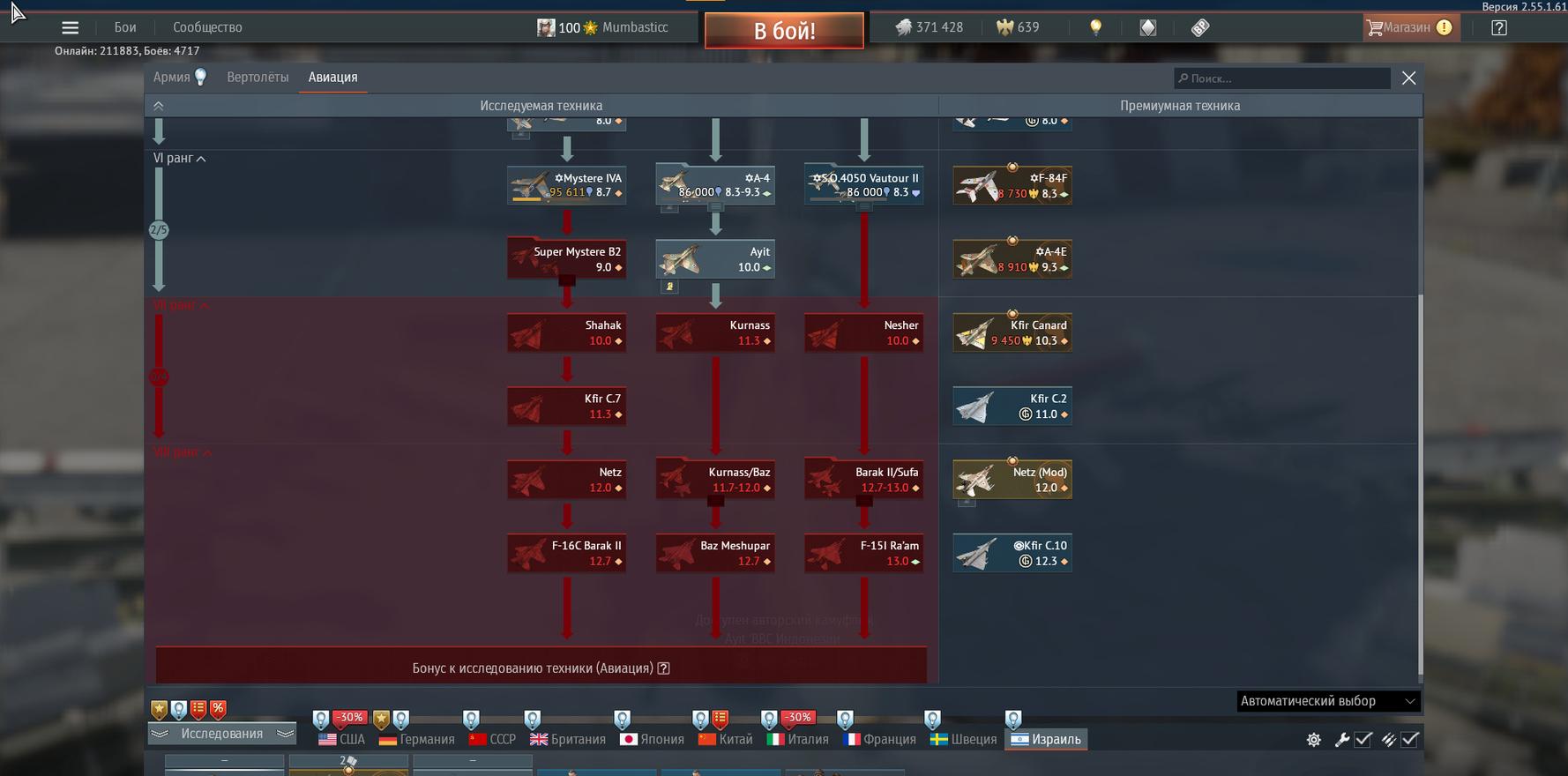Click the question mark help icon
This screenshot has width=1568, height=776.
pos(1498,27)
